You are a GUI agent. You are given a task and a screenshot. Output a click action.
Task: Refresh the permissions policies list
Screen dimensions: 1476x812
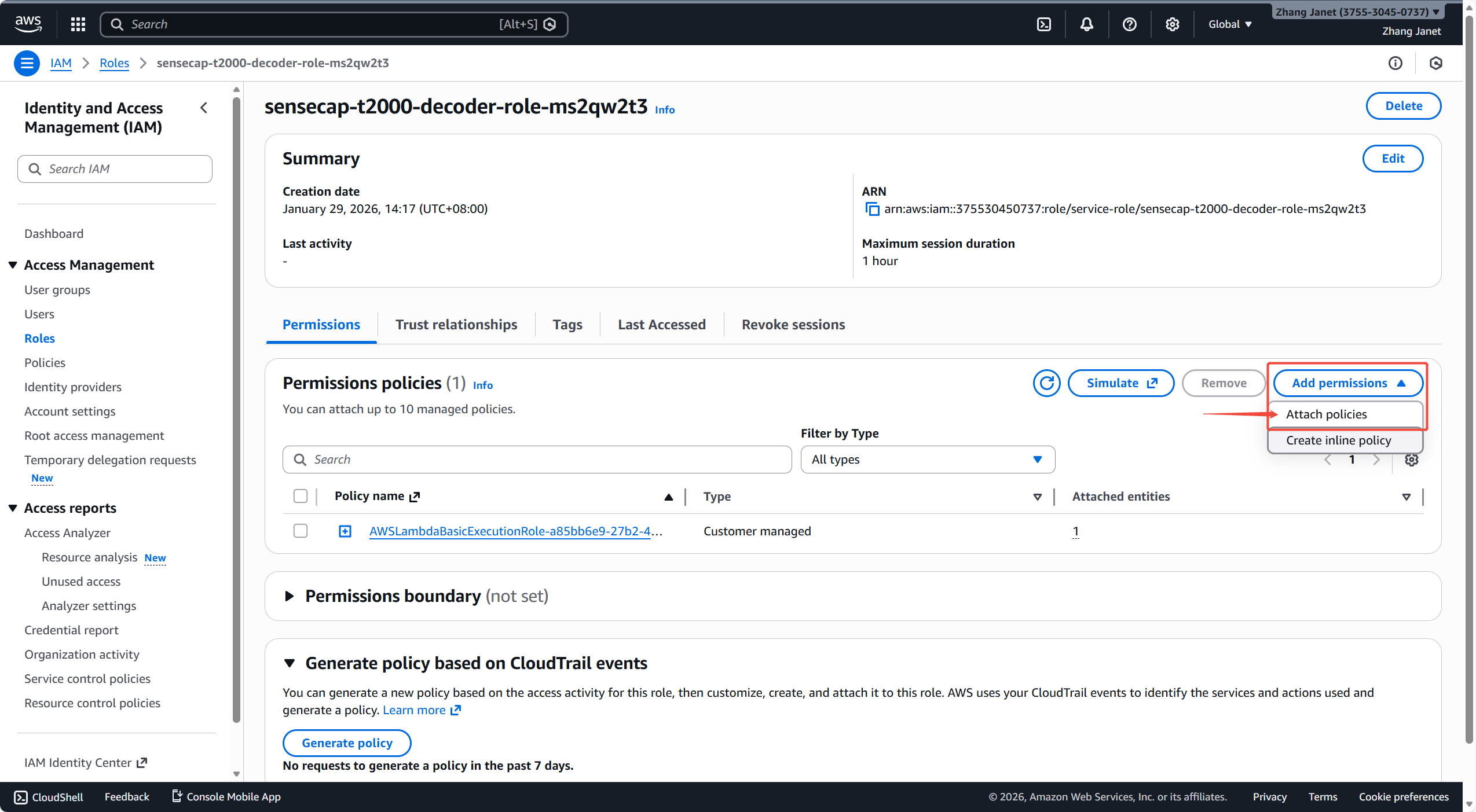[1046, 383]
